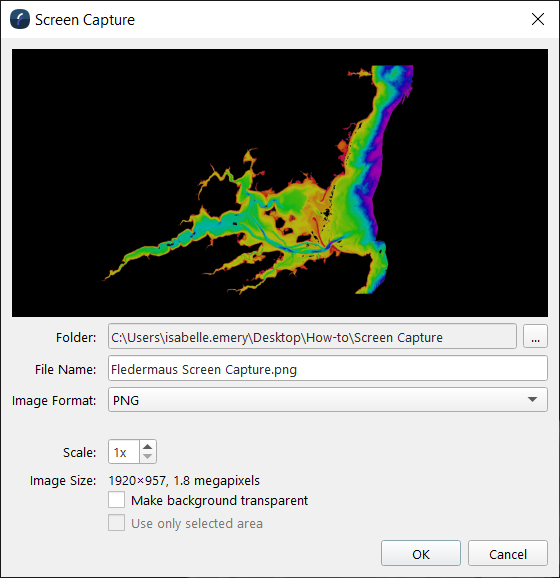
Task: Browse for folder using the ellipsis button
Action: click(x=535, y=336)
